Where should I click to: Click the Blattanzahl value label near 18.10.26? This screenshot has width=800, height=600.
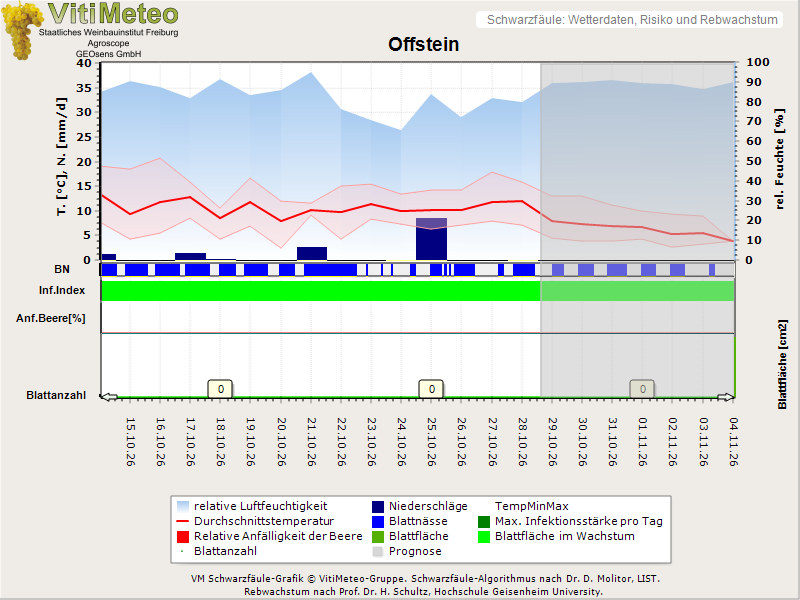pos(220,389)
